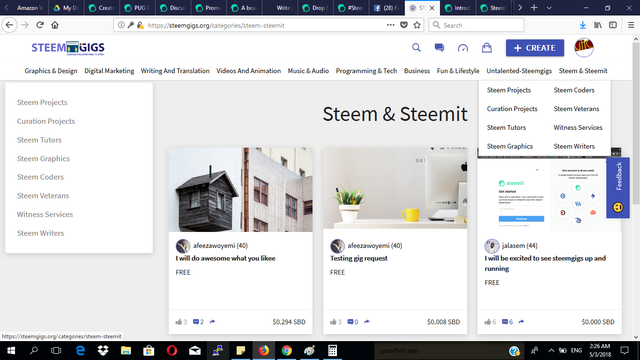
Task: Expand Writing And Translation category menu
Action: [x=175, y=71]
